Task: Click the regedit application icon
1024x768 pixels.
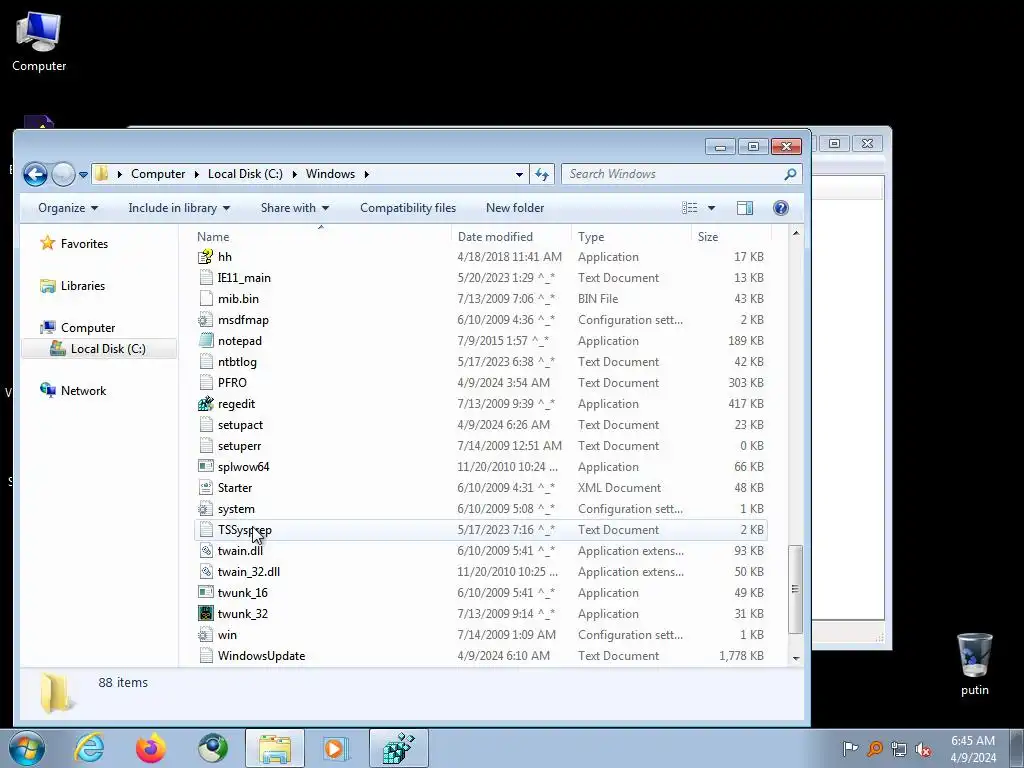Action: coord(206,404)
